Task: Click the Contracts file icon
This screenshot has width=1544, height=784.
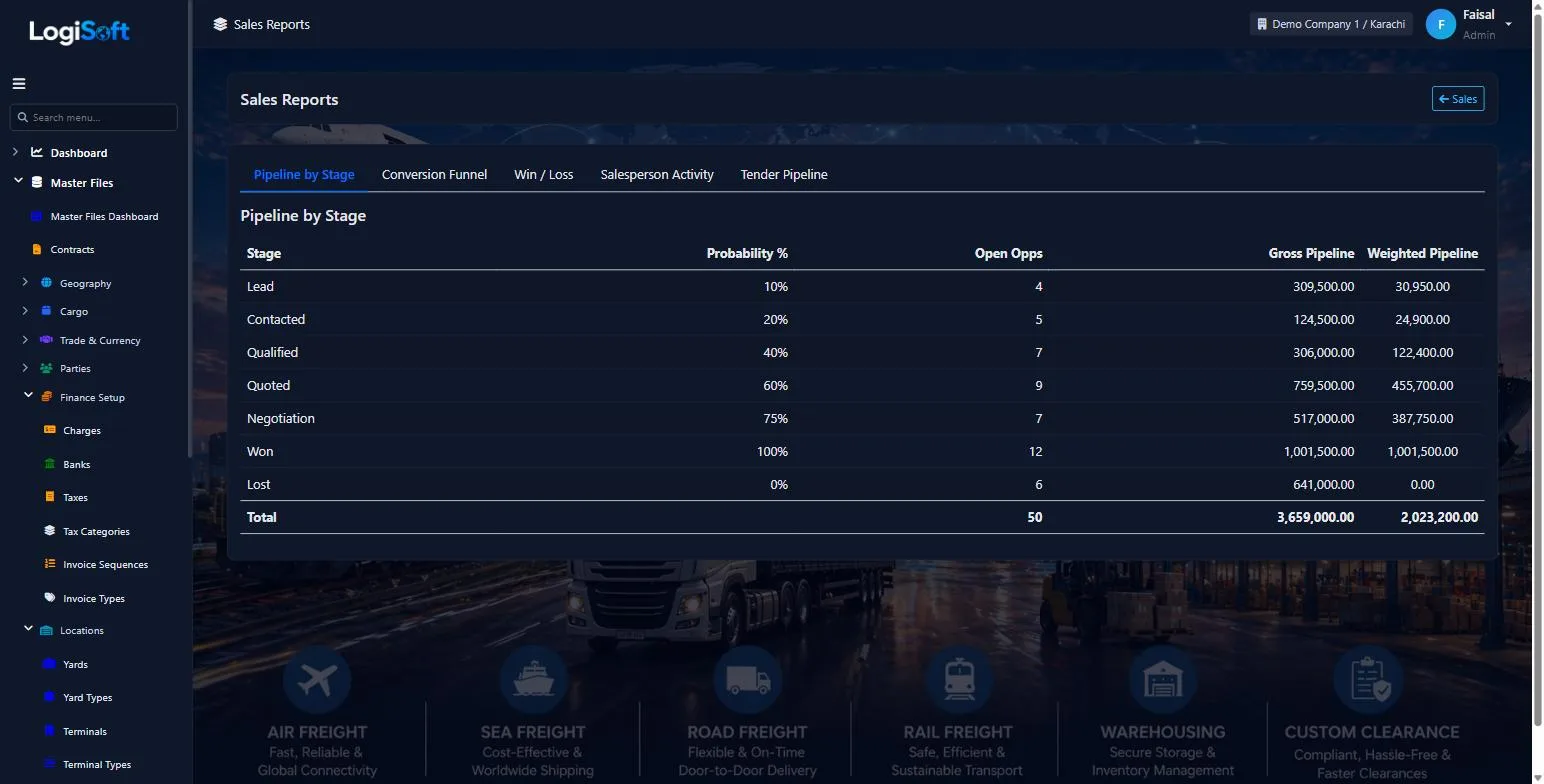Action: 37,249
